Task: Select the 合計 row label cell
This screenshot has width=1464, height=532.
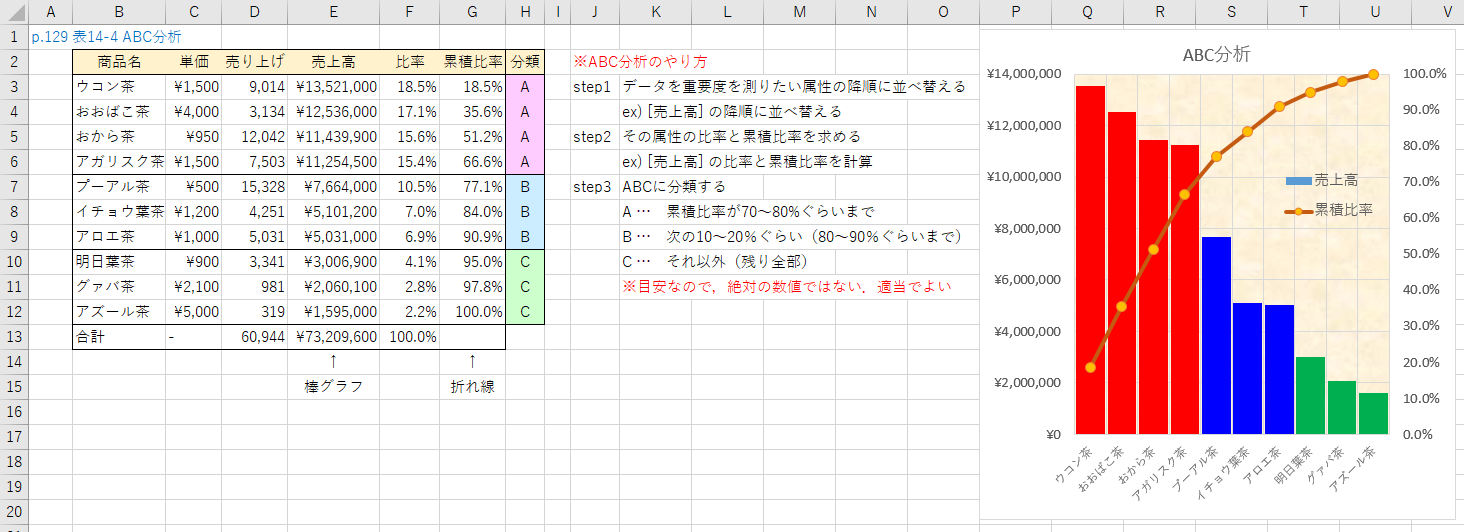Action: coord(119,337)
